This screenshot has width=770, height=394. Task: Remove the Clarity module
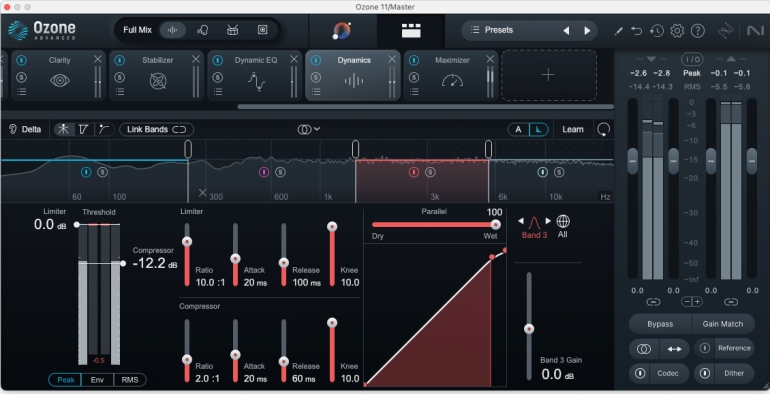click(x=97, y=59)
